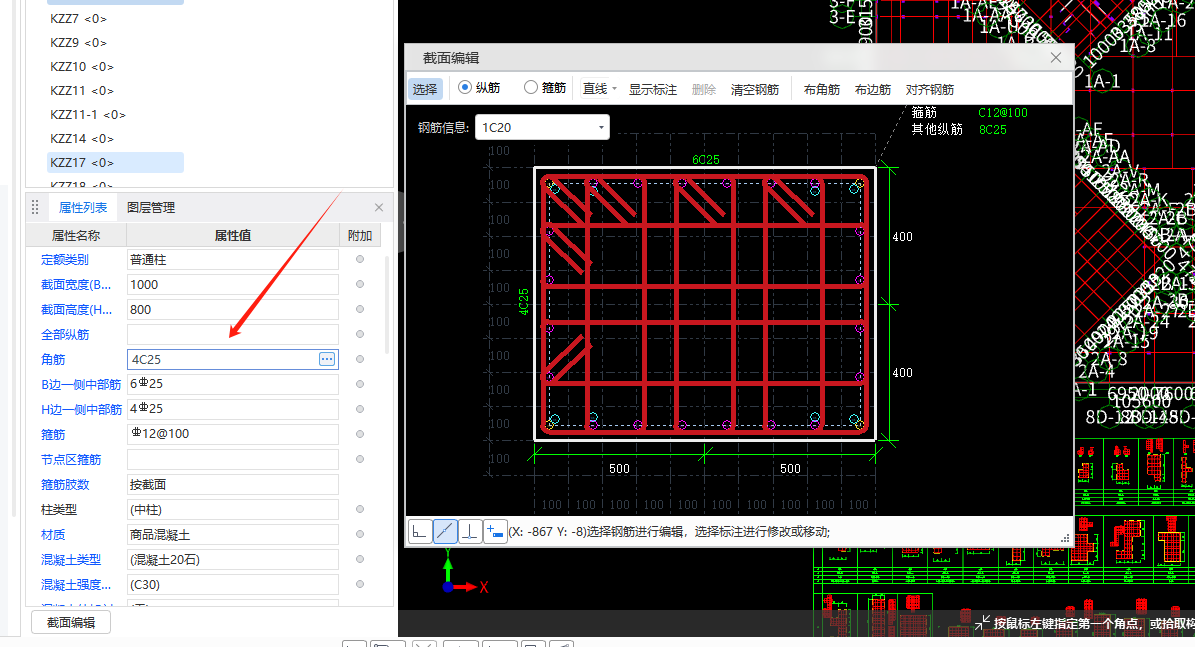Image resolution: width=1195 pixels, height=647 pixels.
Task: Click 全部纵筋 property name
Action: point(65,335)
